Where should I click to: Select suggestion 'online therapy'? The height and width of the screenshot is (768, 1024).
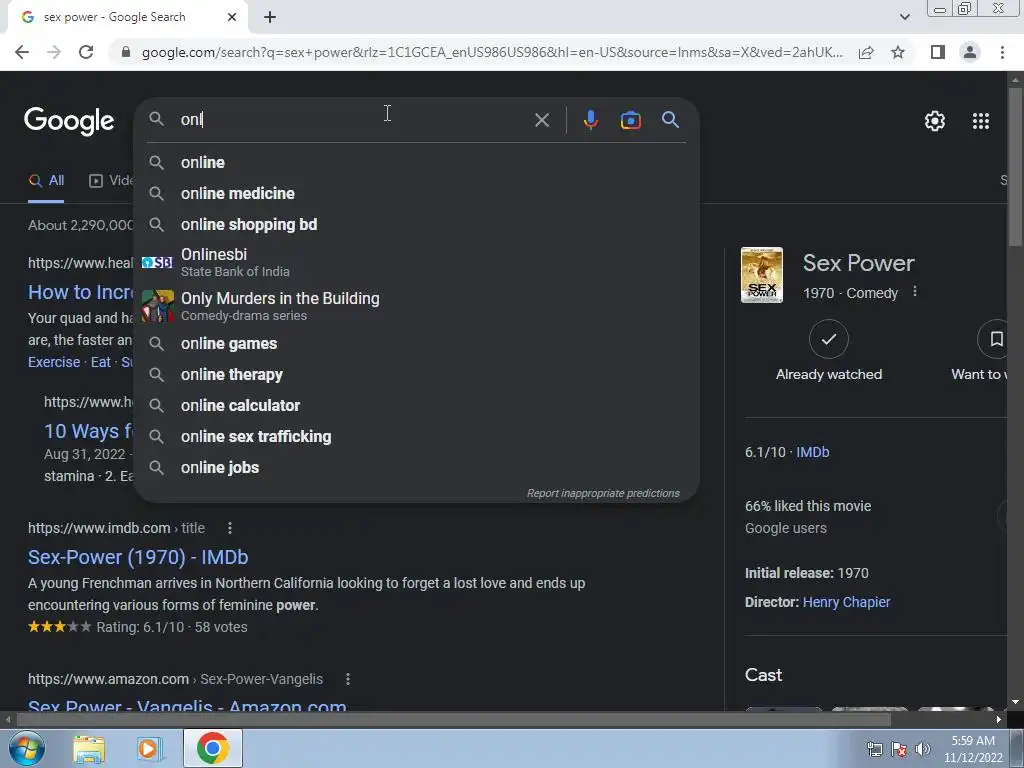[x=416, y=375]
